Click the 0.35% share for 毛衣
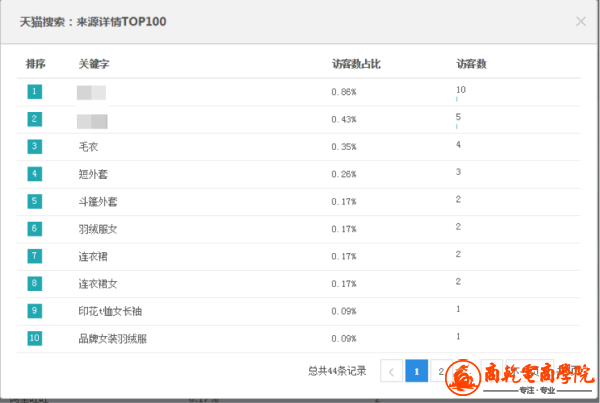600x403 pixels. pyautogui.click(x=344, y=147)
